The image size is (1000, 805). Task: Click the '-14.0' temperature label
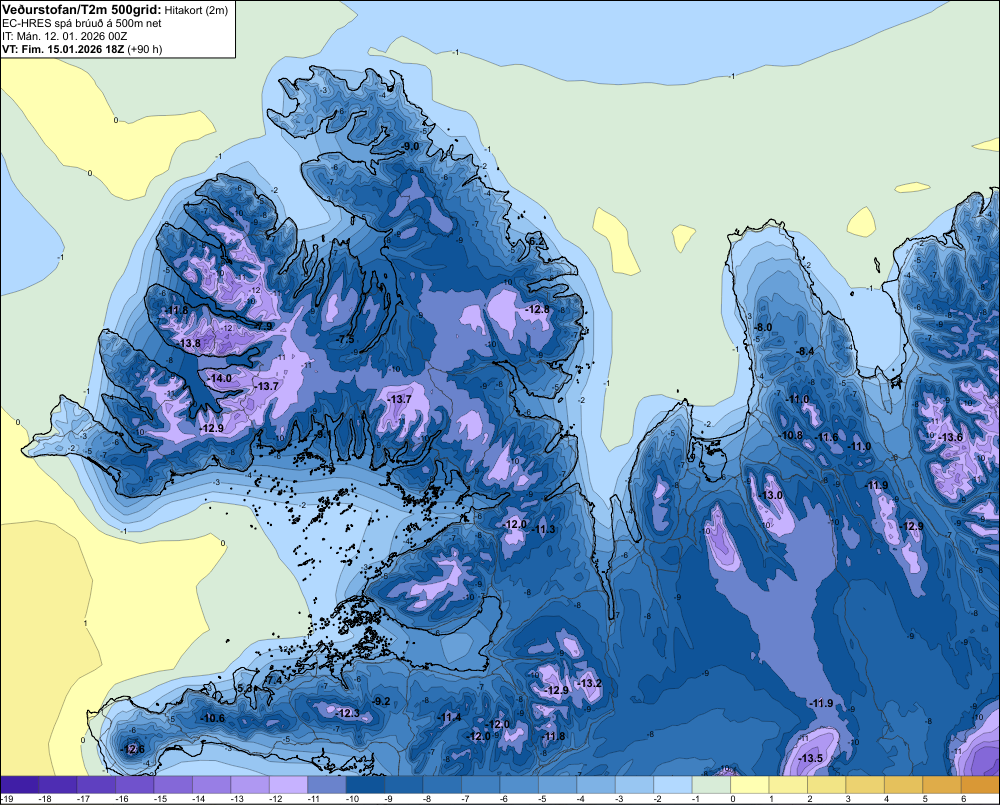click(219, 378)
